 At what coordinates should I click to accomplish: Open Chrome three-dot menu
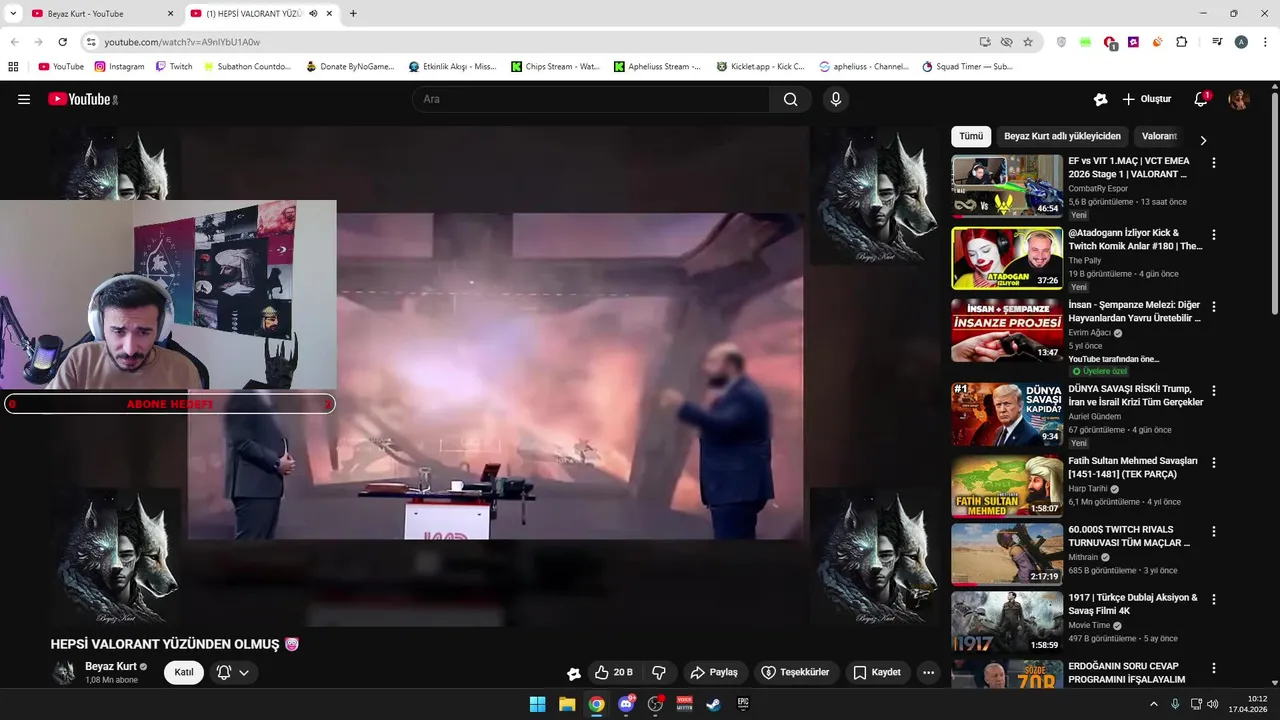1265,42
